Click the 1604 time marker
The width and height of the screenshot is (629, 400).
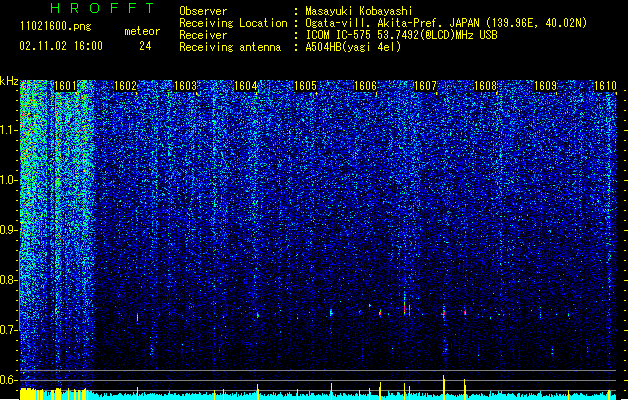point(245,86)
